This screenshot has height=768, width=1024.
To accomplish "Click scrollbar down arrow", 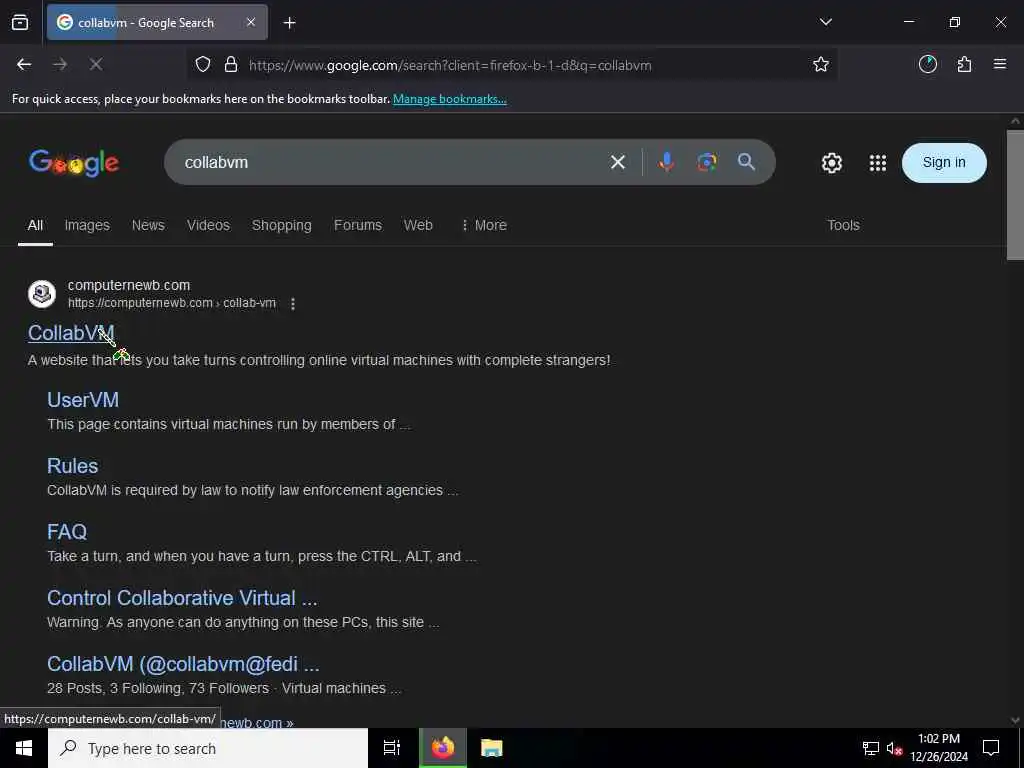I will pyautogui.click(x=1015, y=720).
